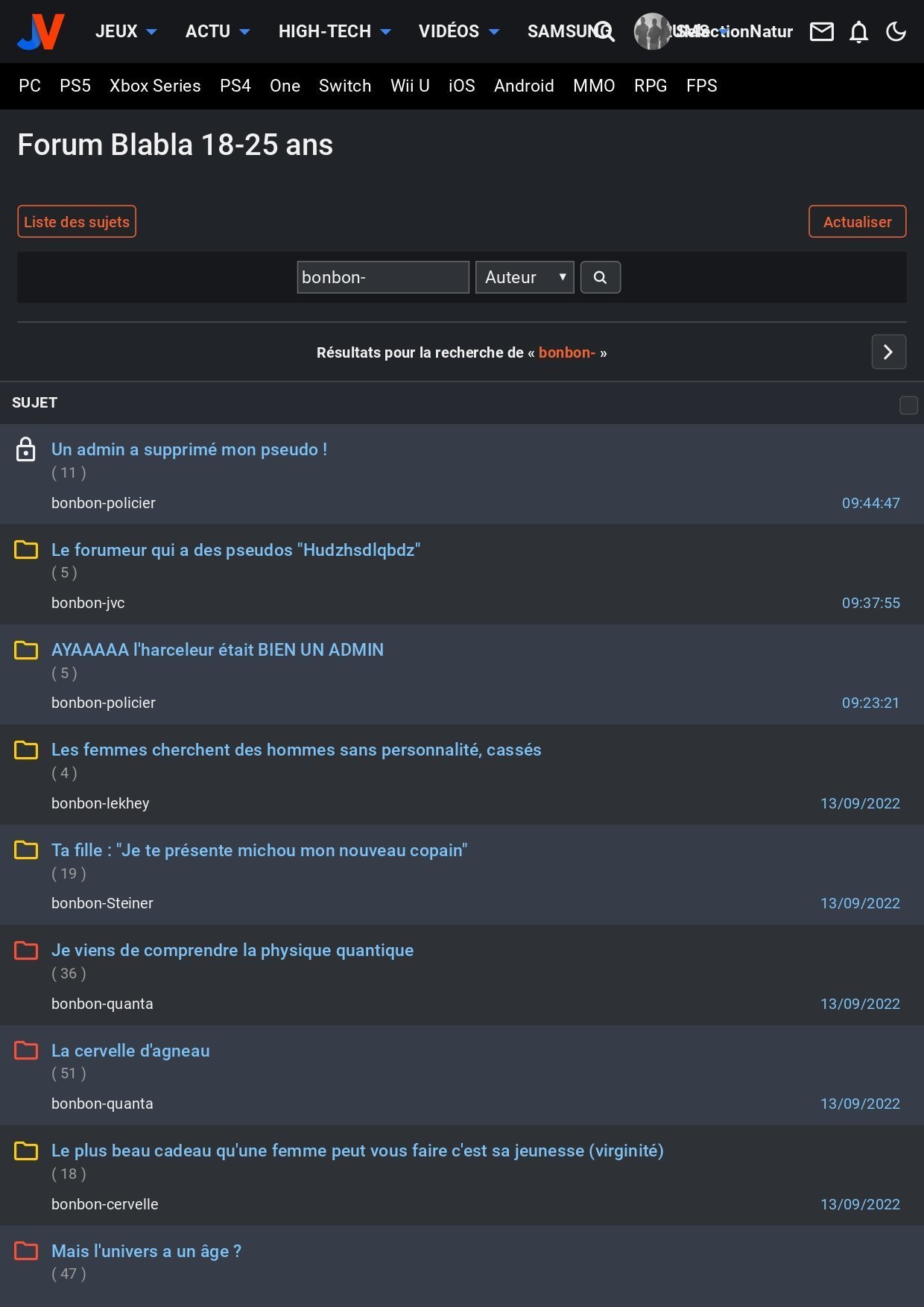Click the Liste des sujets button
The image size is (924, 1307).
tap(77, 221)
